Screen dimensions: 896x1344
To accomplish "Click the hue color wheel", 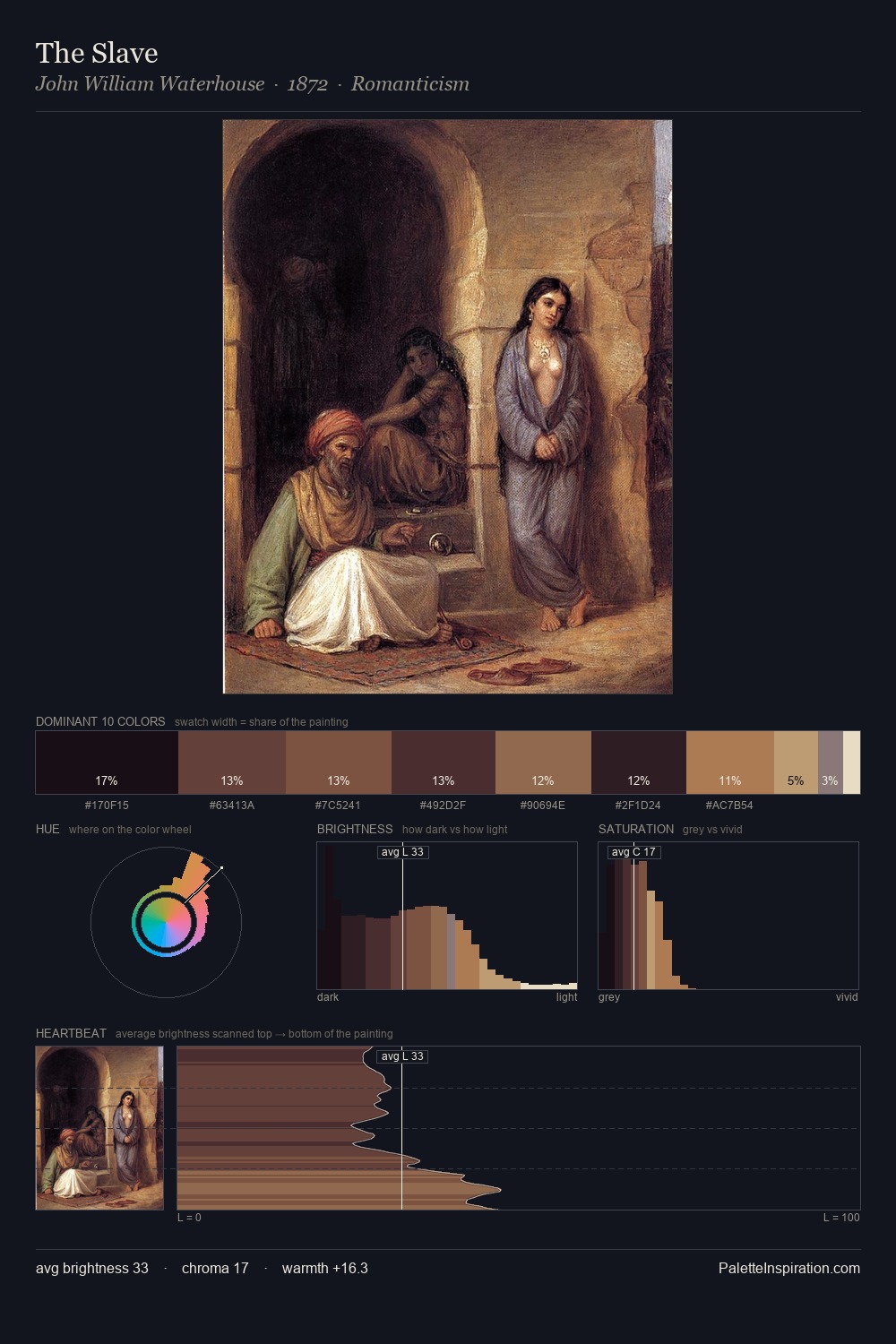I will click(x=166, y=922).
